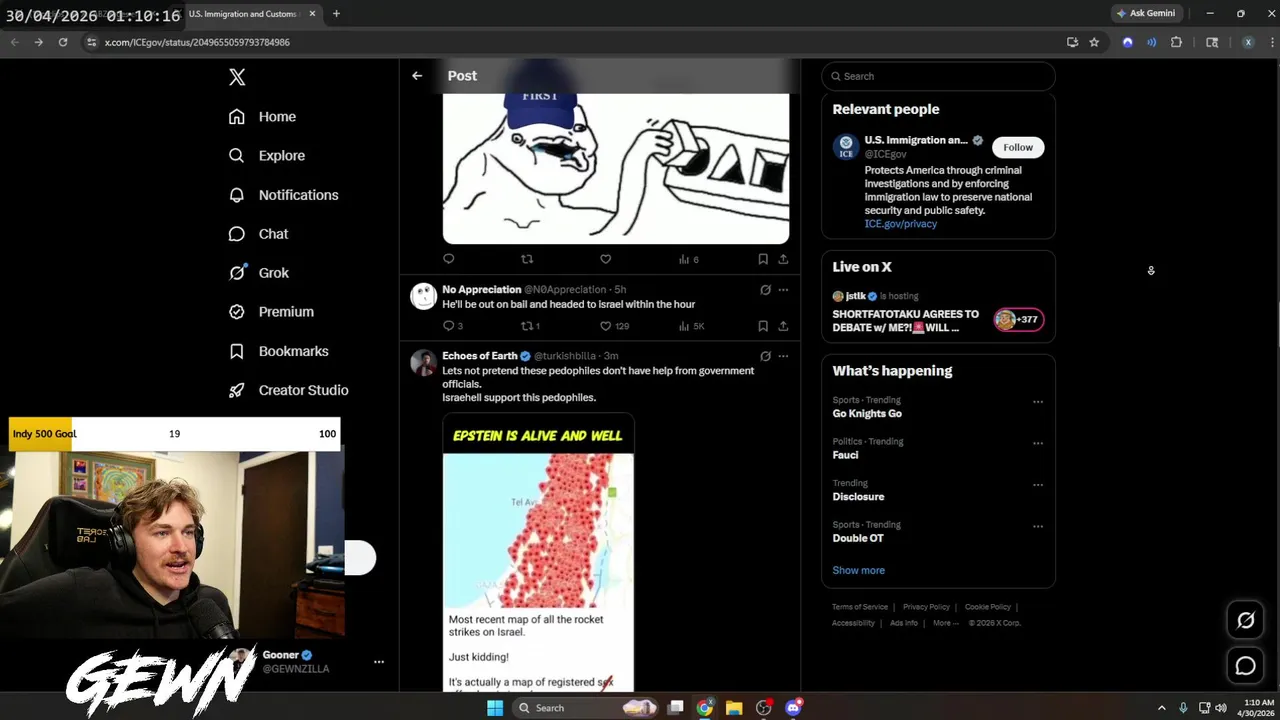Open replies on No Appreciation's post
The height and width of the screenshot is (720, 1280).
pyautogui.click(x=452, y=326)
